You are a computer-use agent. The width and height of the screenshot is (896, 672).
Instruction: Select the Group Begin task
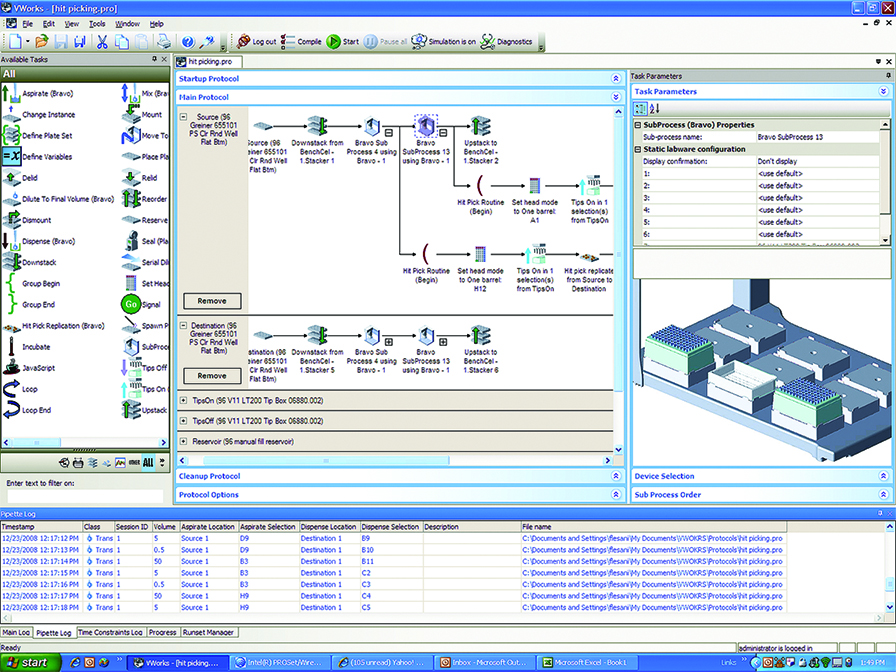[x=31, y=283]
